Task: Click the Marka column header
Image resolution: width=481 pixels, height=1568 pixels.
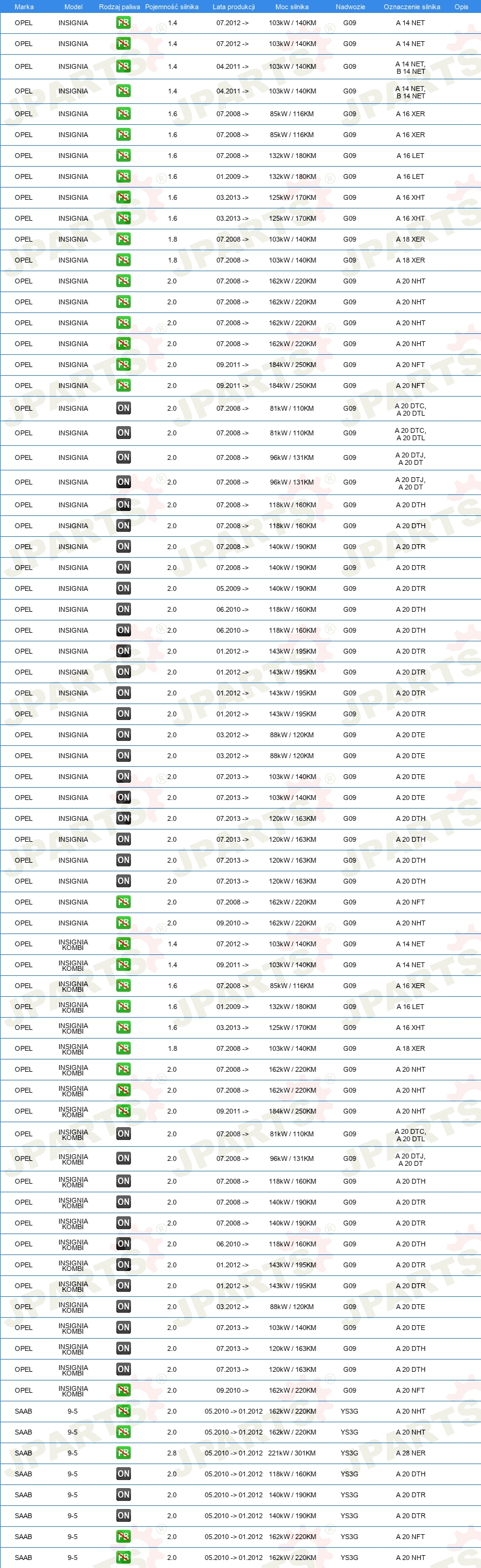Action: pos(24,7)
